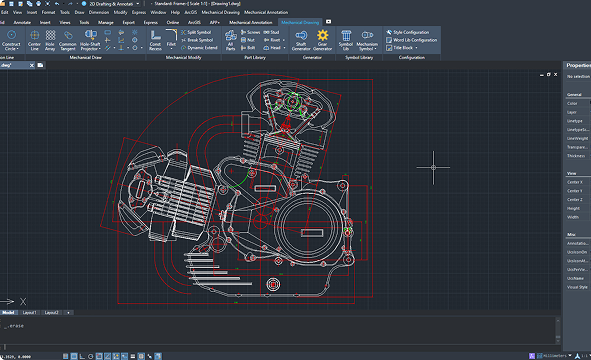Click the Visual Style property row
This screenshot has height=360, width=591.
point(577,287)
